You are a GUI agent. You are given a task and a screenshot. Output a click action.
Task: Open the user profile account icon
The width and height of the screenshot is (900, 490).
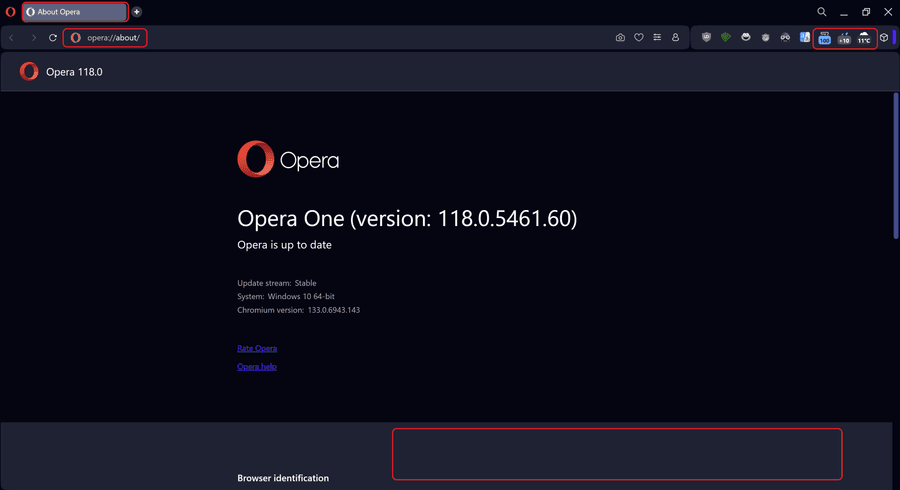click(x=676, y=37)
